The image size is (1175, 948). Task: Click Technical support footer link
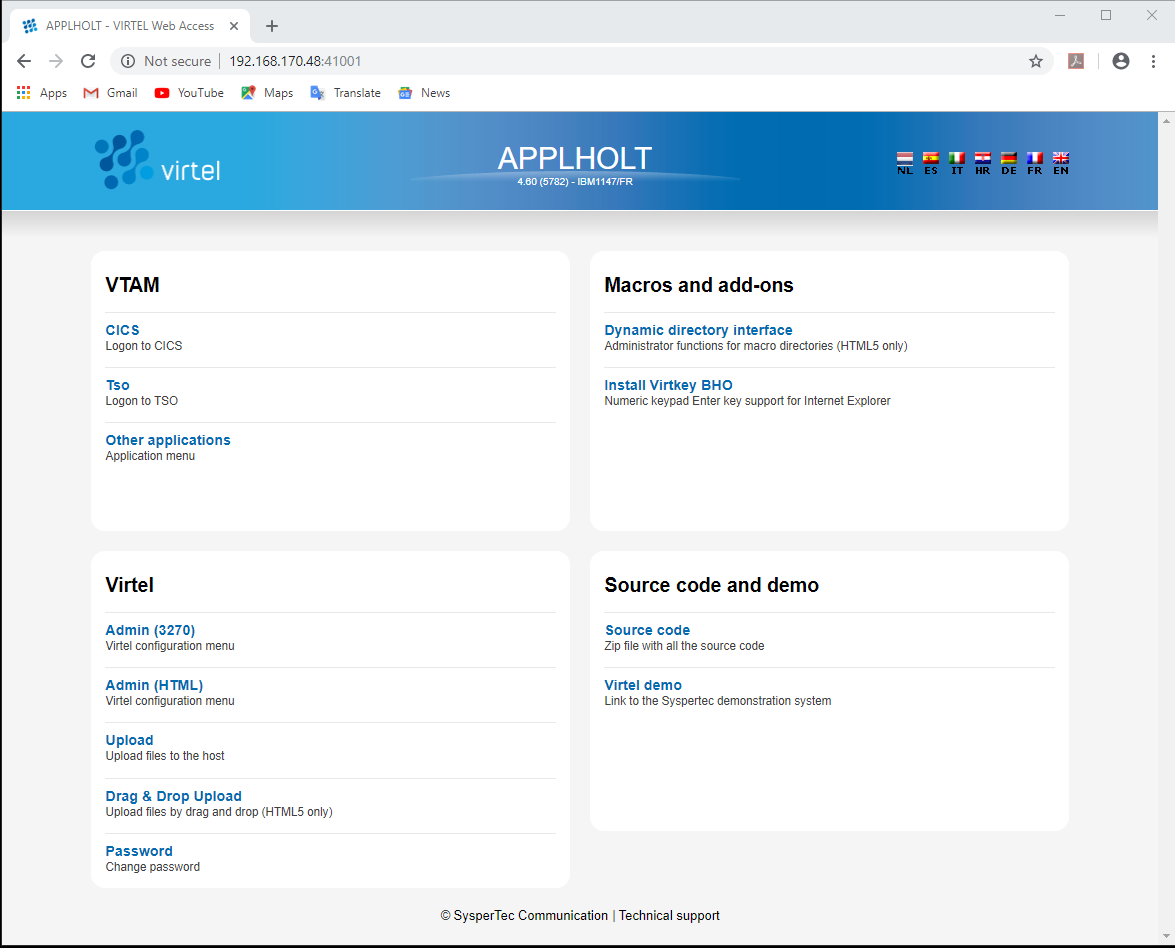tap(669, 916)
